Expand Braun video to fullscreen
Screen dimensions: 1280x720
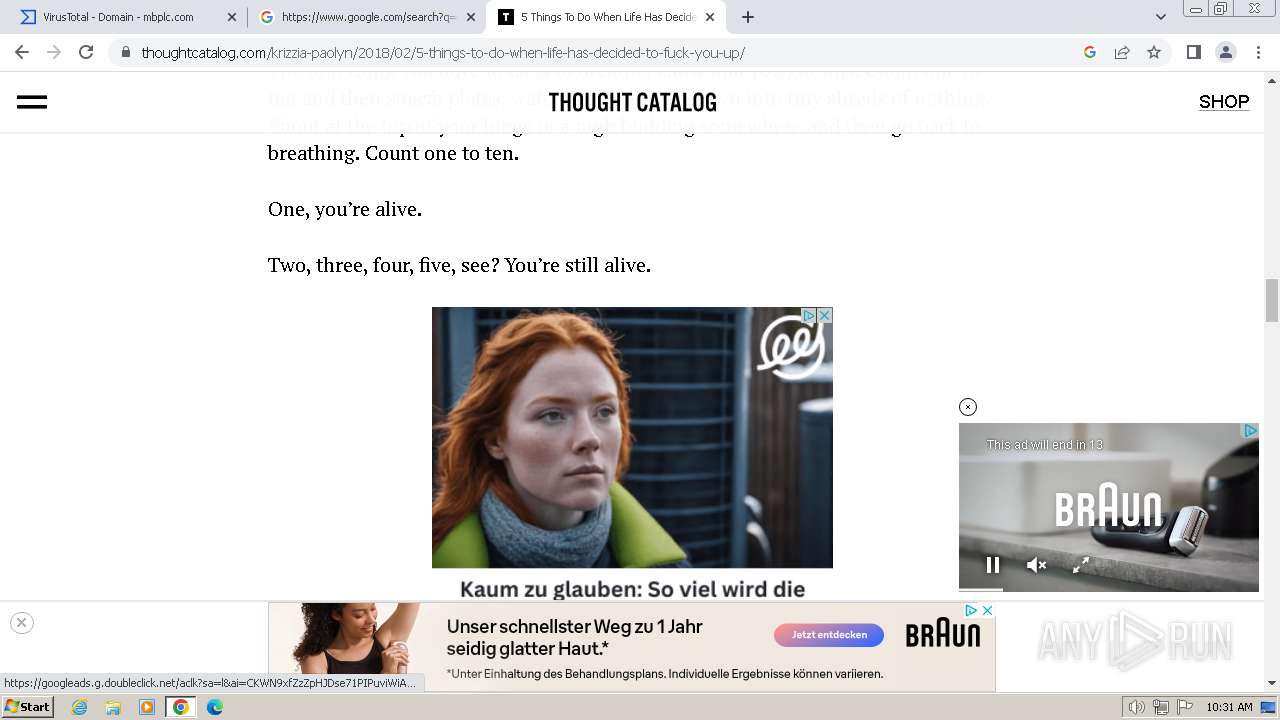pos(1081,565)
